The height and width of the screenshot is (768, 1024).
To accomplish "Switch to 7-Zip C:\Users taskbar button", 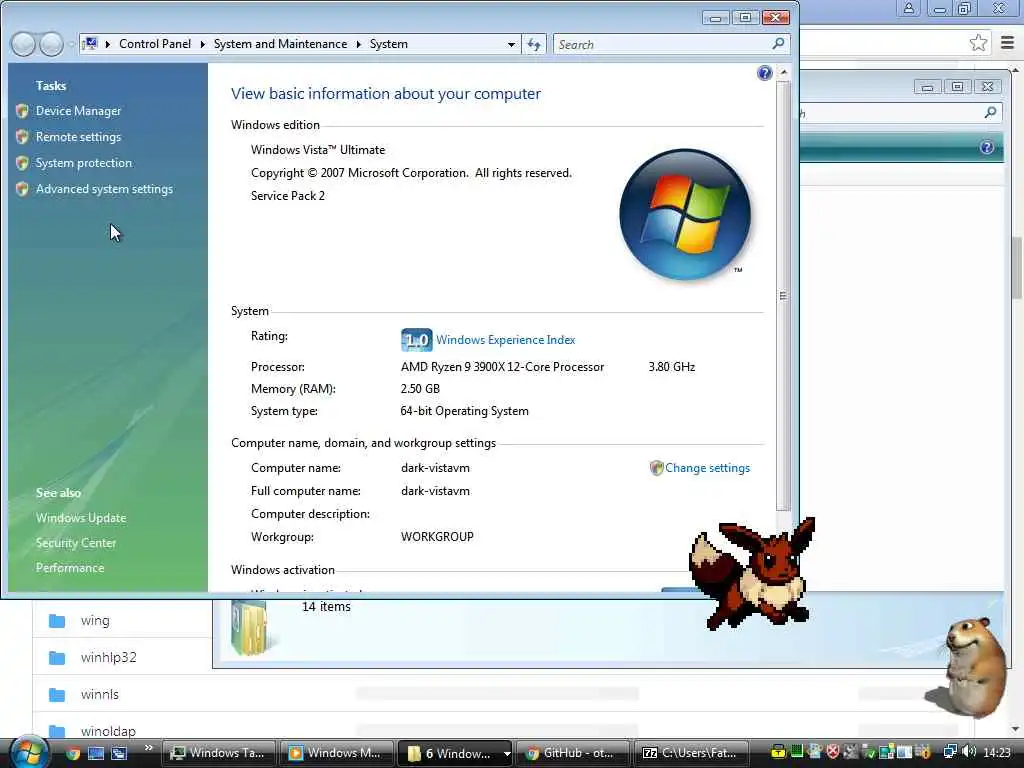I will pos(690,753).
